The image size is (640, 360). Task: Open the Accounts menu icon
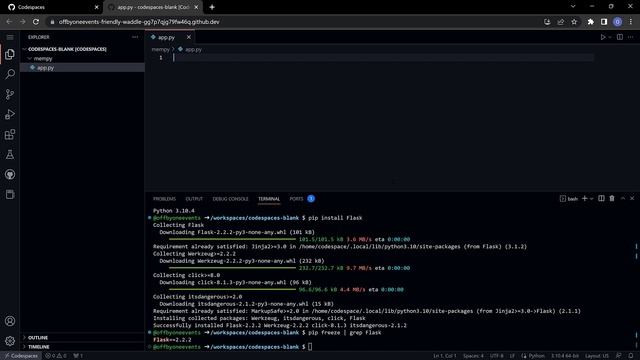point(10,321)
